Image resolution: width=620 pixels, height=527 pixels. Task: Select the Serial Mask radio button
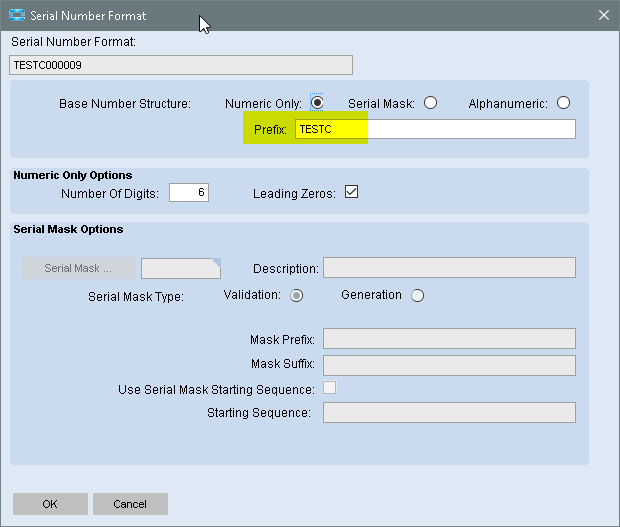pos(430,103)
